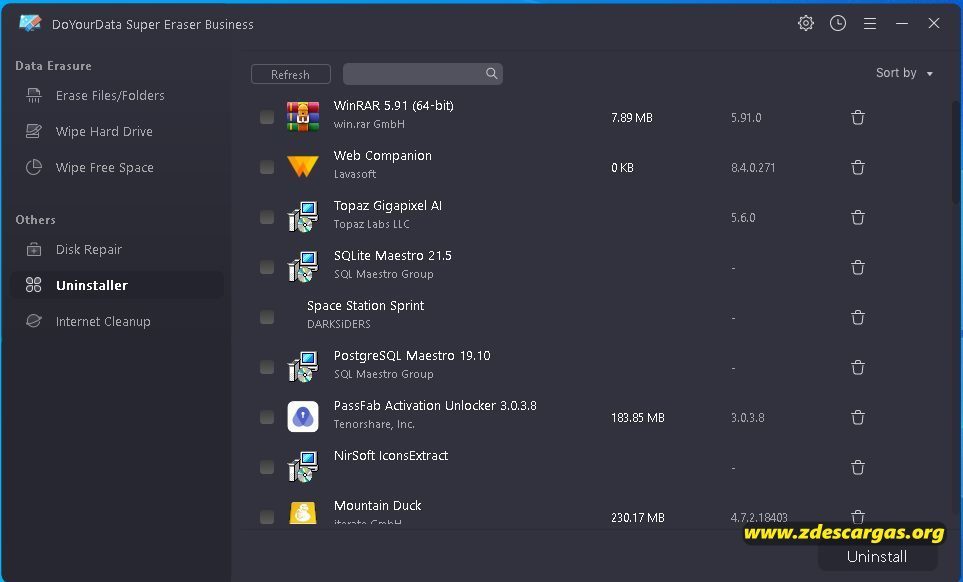Tick the checkbox for PassFab Activation Unlocker
The width and height of the screenshot is (963, 582).
pos(267,417)
